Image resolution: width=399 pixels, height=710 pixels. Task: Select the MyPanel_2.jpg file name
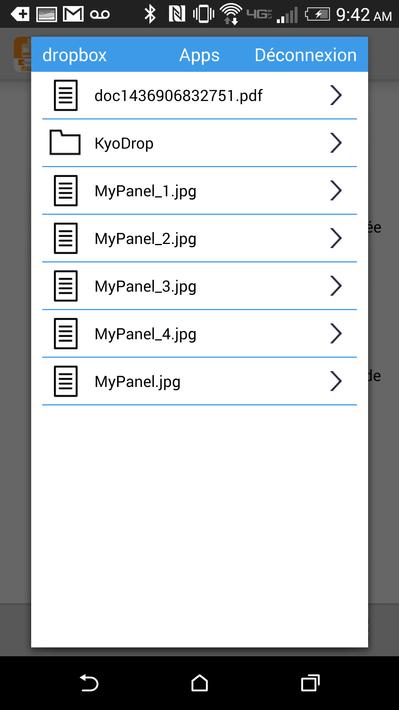click(x=145, y=239)
